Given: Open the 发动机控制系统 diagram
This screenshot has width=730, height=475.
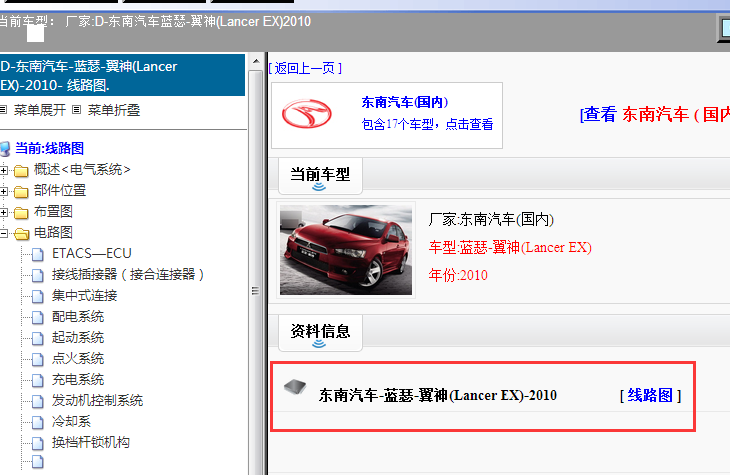Looking at the screenshot, I should click(97, 400).
